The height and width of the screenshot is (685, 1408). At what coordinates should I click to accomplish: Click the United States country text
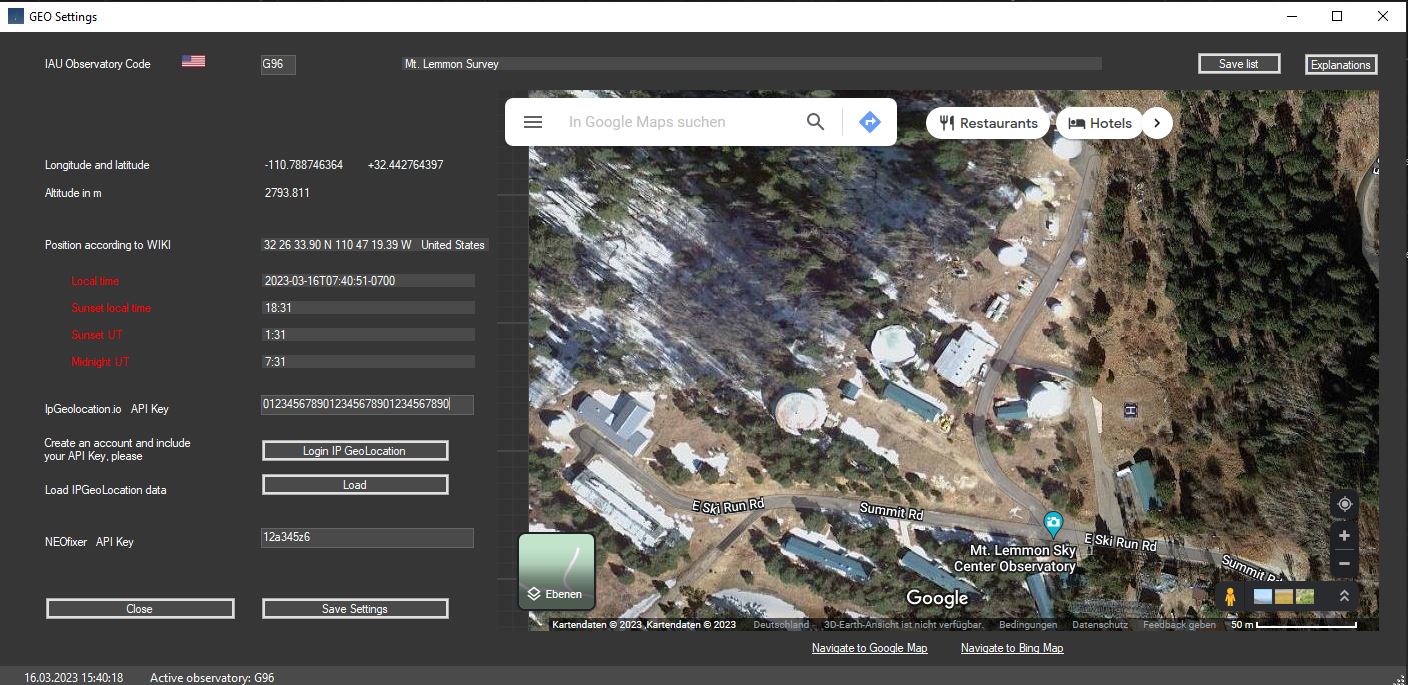pyautogui.click(x=453, y=245)
